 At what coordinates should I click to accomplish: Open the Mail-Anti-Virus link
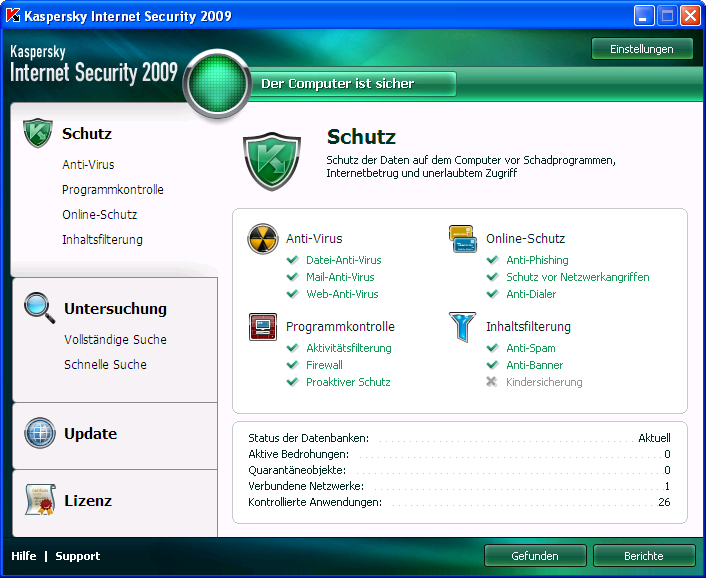[x=340, y=277]
